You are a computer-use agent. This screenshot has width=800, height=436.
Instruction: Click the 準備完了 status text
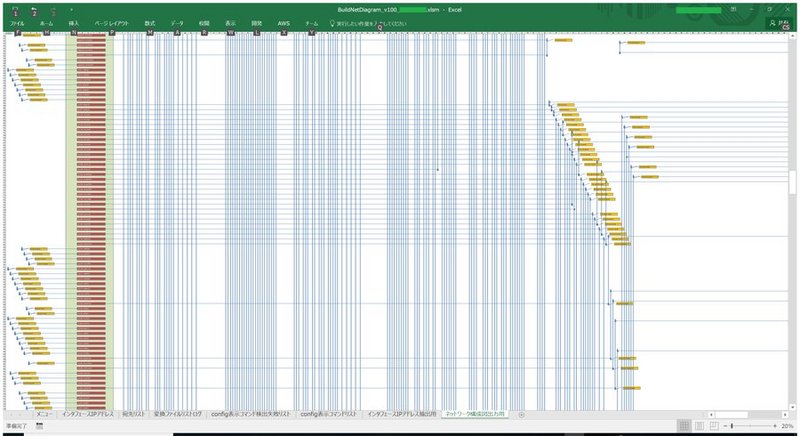click(16, 426)
